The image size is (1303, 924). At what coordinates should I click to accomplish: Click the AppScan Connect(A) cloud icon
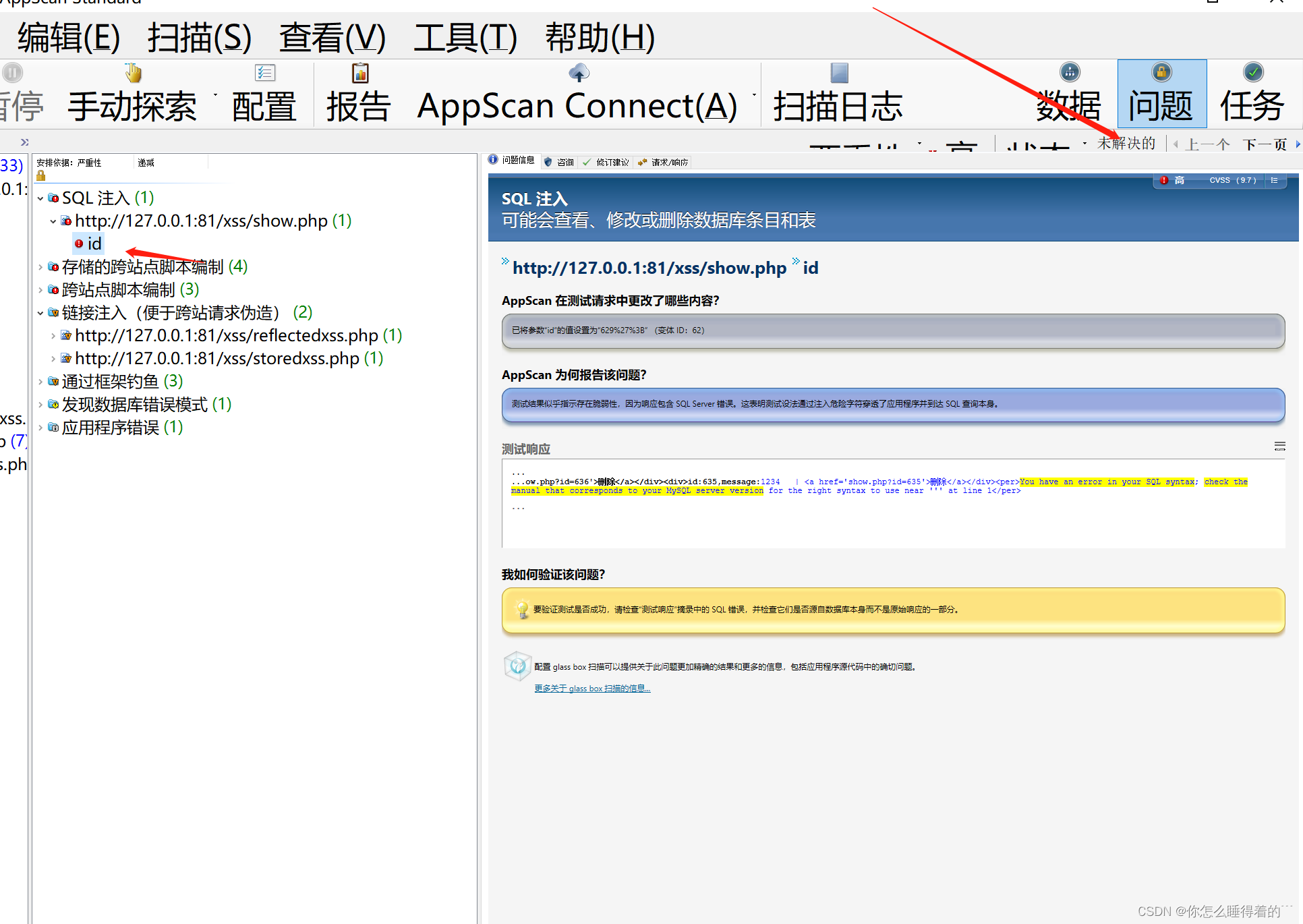pos(579,72)
